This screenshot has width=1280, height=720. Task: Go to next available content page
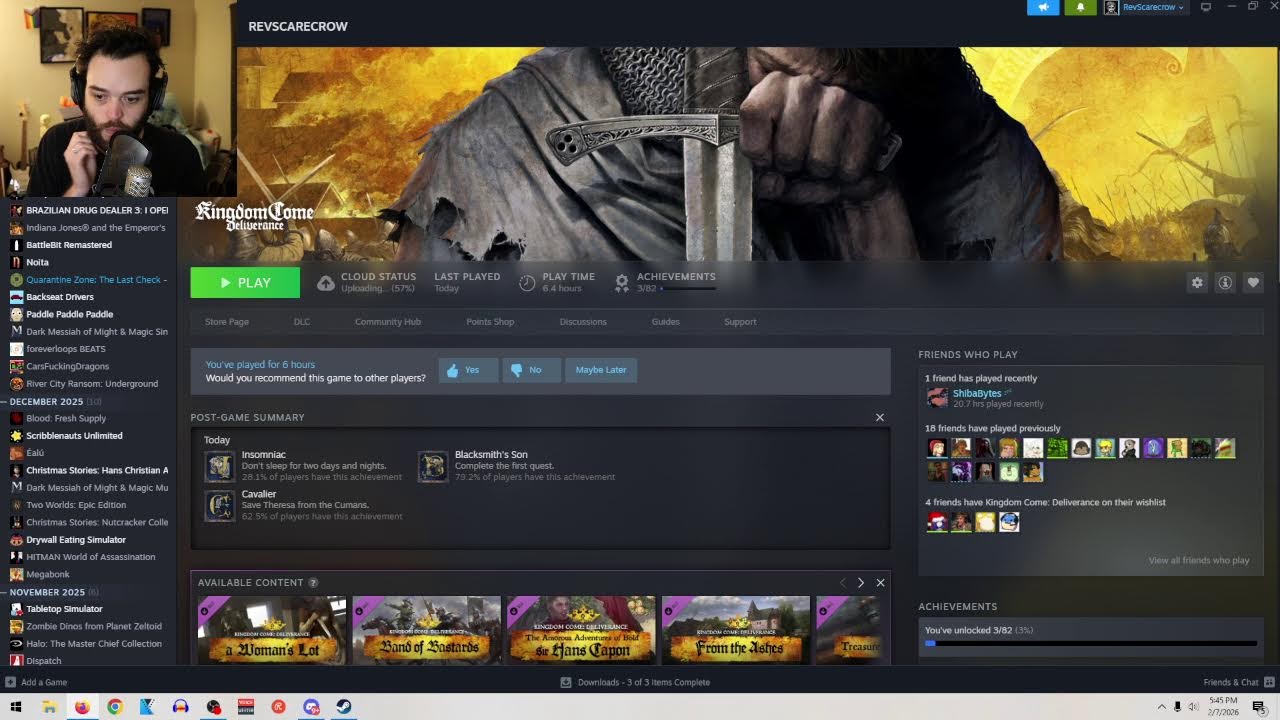coord(860,583)
